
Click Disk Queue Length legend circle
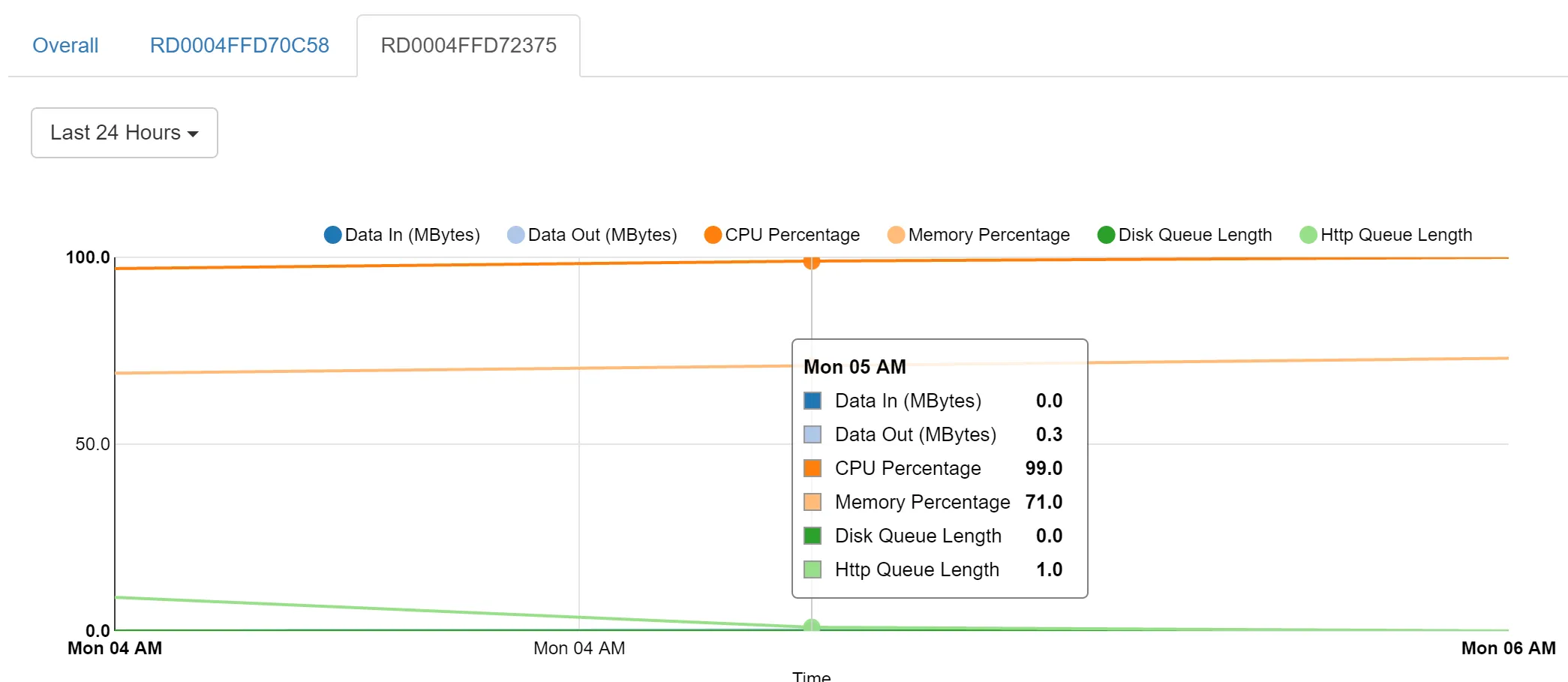[1106, 235]
